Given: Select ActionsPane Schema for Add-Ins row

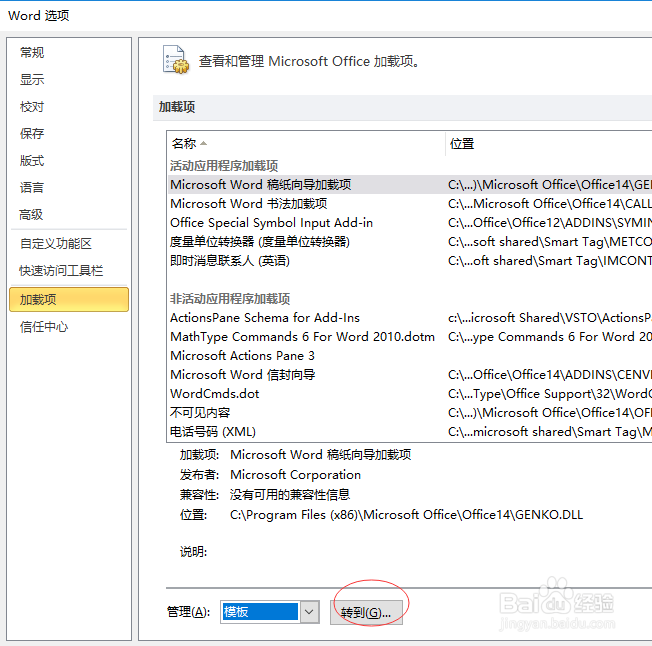Looking at the screenshot, I should pyautogui.click(x=410, y=318).
